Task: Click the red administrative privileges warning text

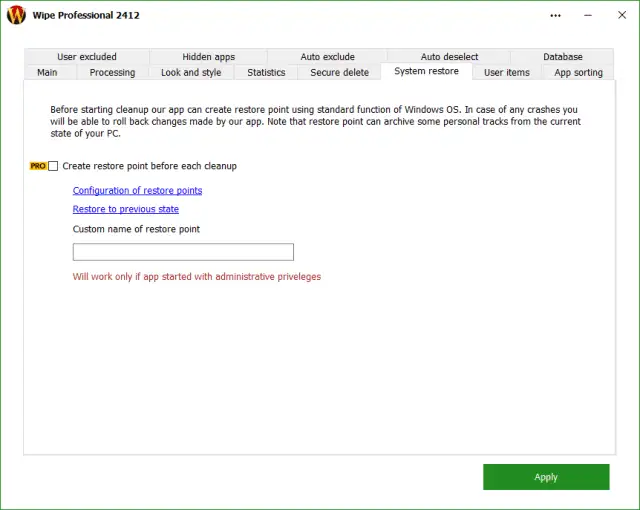Action: (197, 277)
